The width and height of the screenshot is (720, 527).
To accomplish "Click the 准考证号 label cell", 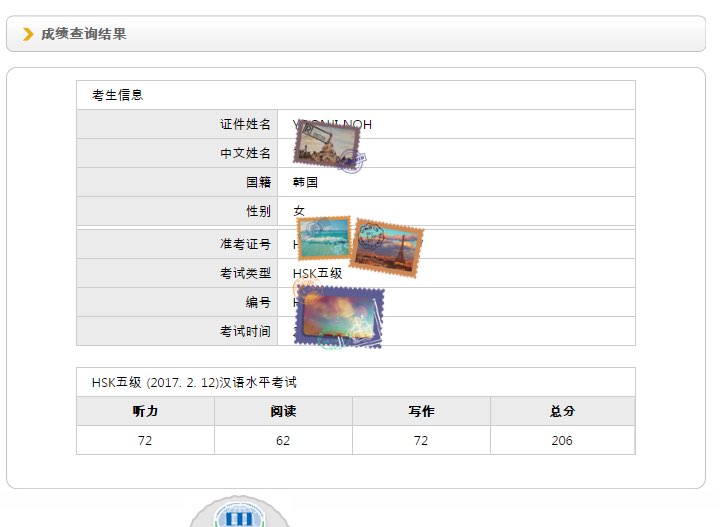I will pyautogui.click(x=177, y=244).
